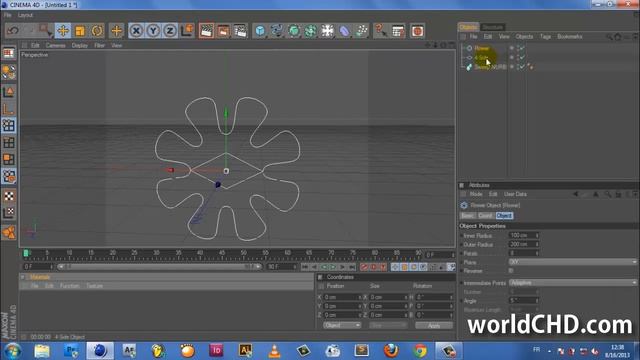Render to Picture Viewer
This screenshot has width=640, height=360.
(x=223, y=31)
